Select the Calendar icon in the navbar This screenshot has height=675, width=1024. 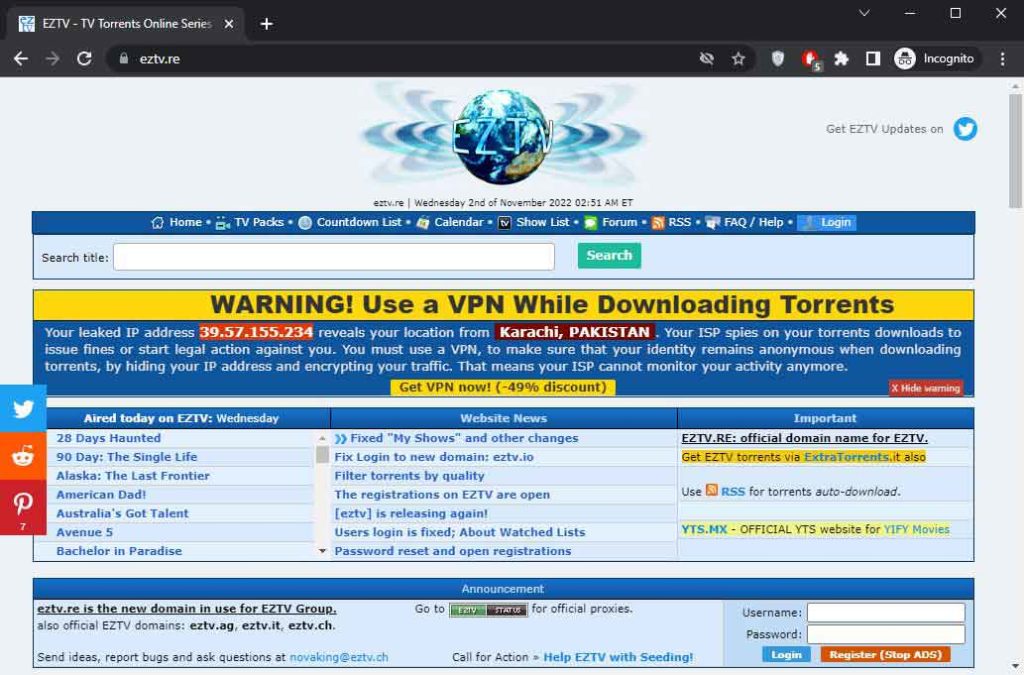coord(426,222)
